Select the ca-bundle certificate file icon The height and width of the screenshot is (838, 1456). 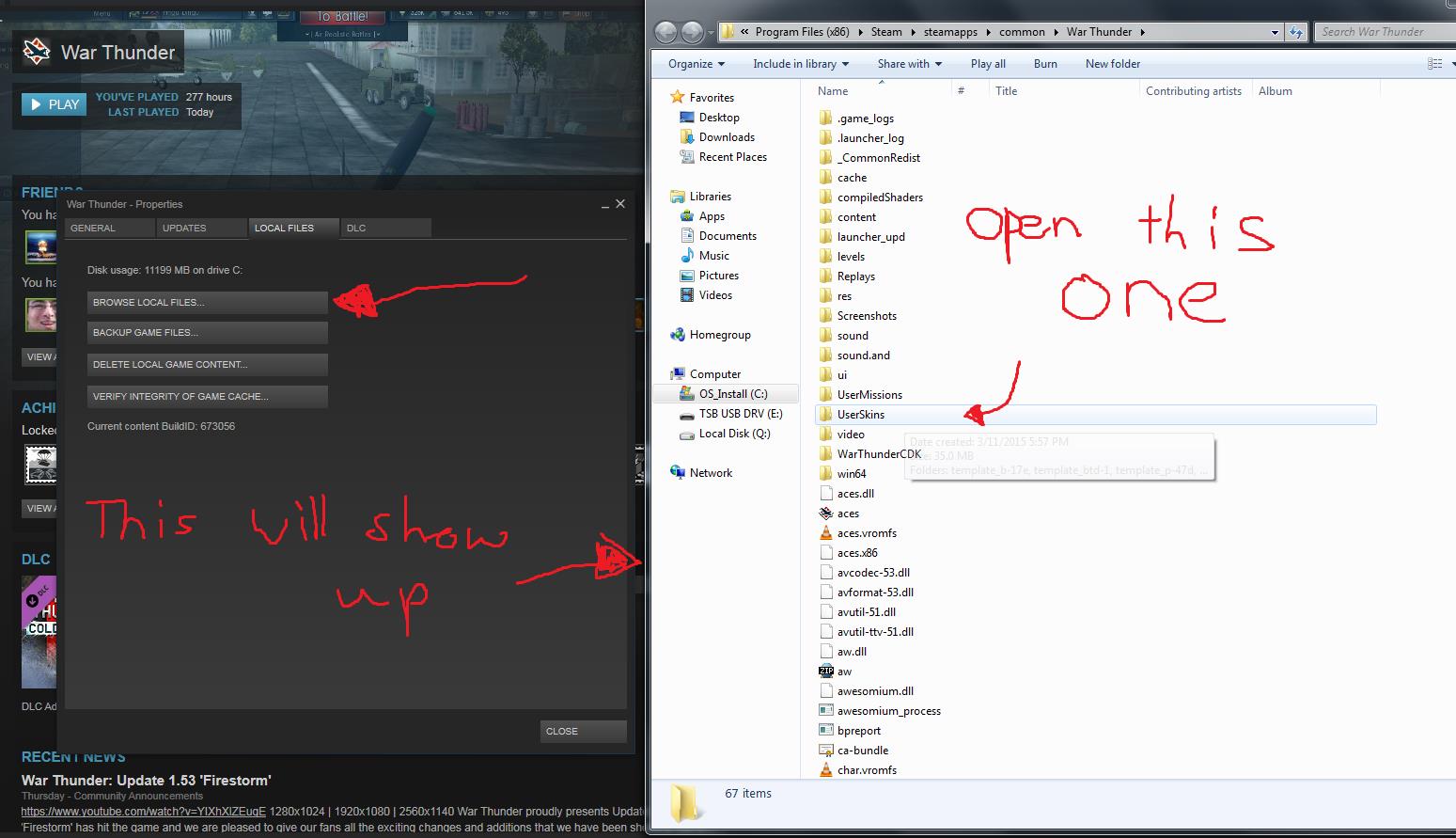[826, 751]
